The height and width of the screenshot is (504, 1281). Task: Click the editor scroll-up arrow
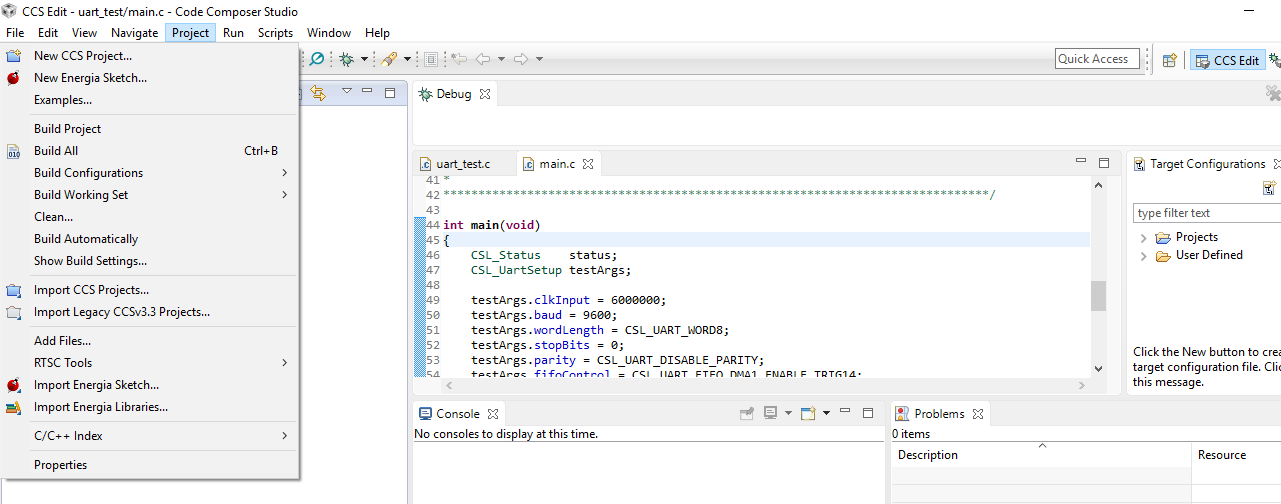pos(1098,184)
